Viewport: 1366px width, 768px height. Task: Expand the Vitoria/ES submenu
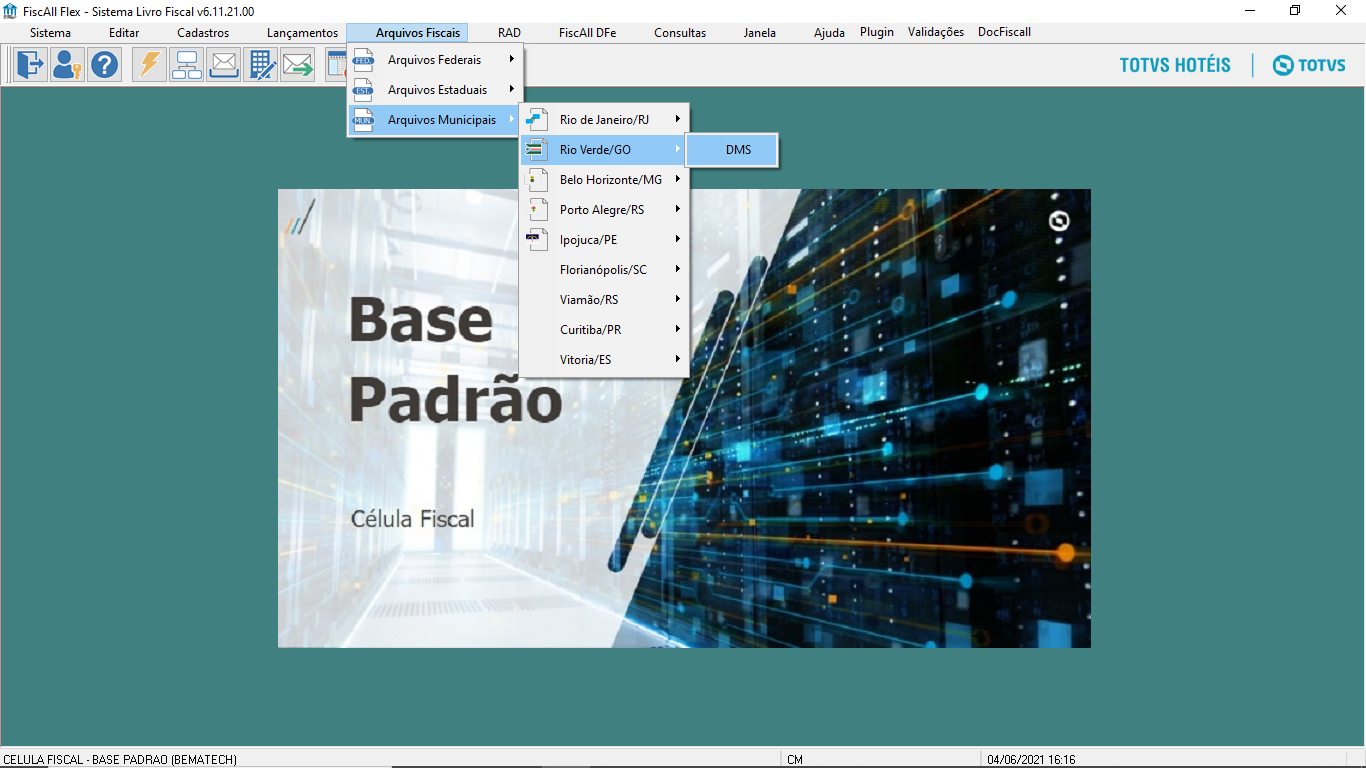coord(604,360)
